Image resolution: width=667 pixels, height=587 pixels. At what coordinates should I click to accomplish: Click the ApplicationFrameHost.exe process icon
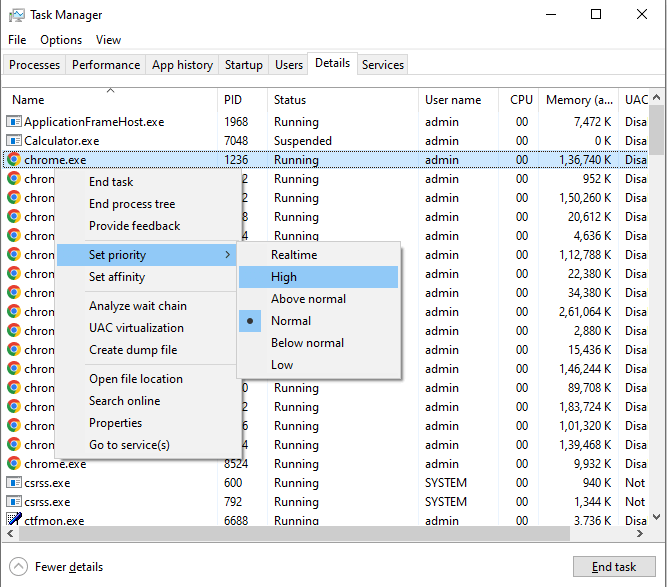[x=14, y=122]
